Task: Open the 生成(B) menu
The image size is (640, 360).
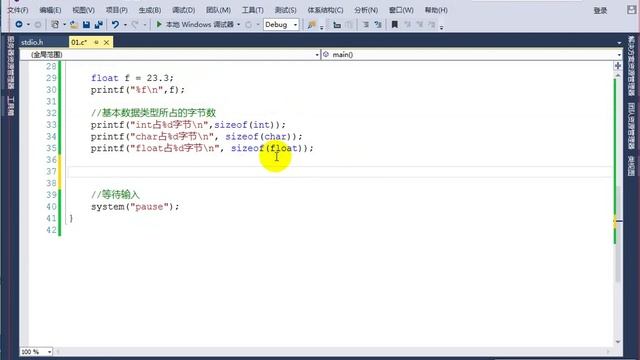Action: 149,10
